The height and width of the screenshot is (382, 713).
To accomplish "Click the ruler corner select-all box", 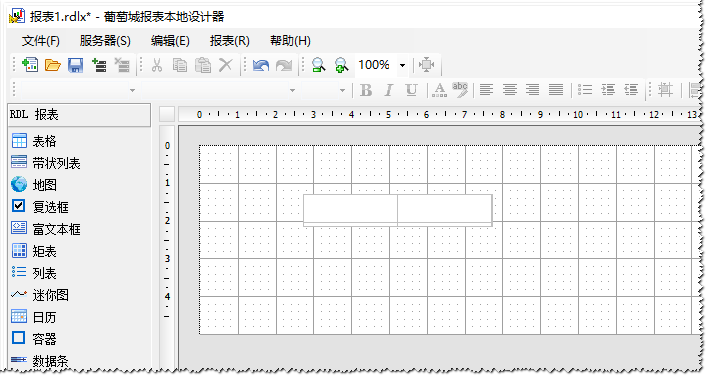I will (167, 114).
